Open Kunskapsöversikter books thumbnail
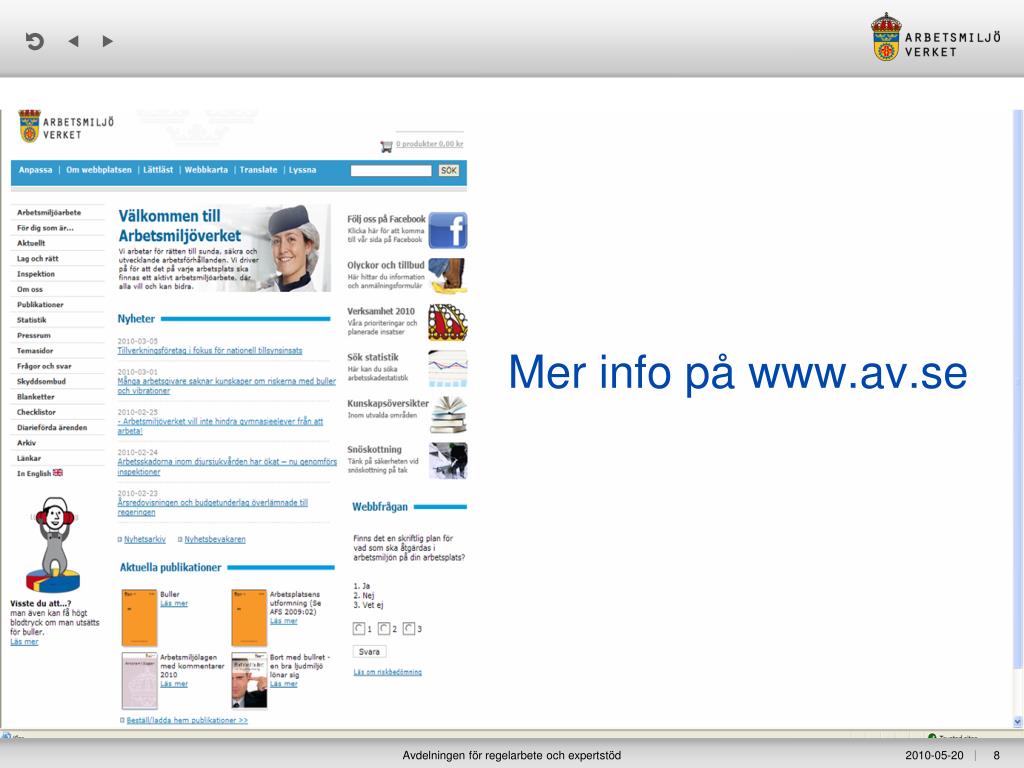 click(x=448, y=415)
